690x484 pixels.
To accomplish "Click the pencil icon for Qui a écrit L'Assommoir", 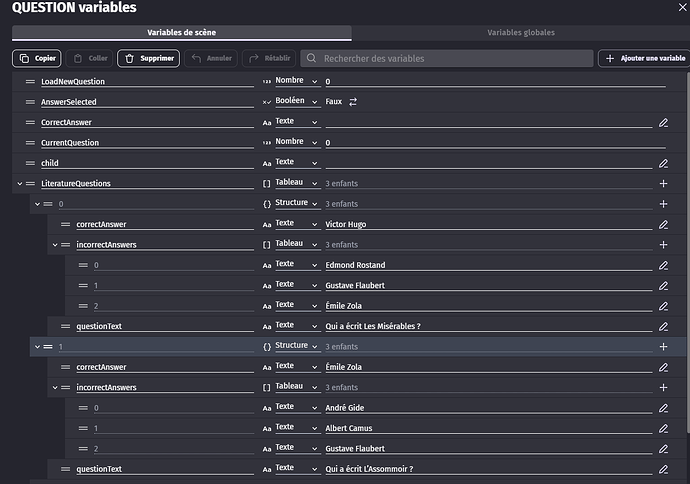I will (x=663, y=469).
